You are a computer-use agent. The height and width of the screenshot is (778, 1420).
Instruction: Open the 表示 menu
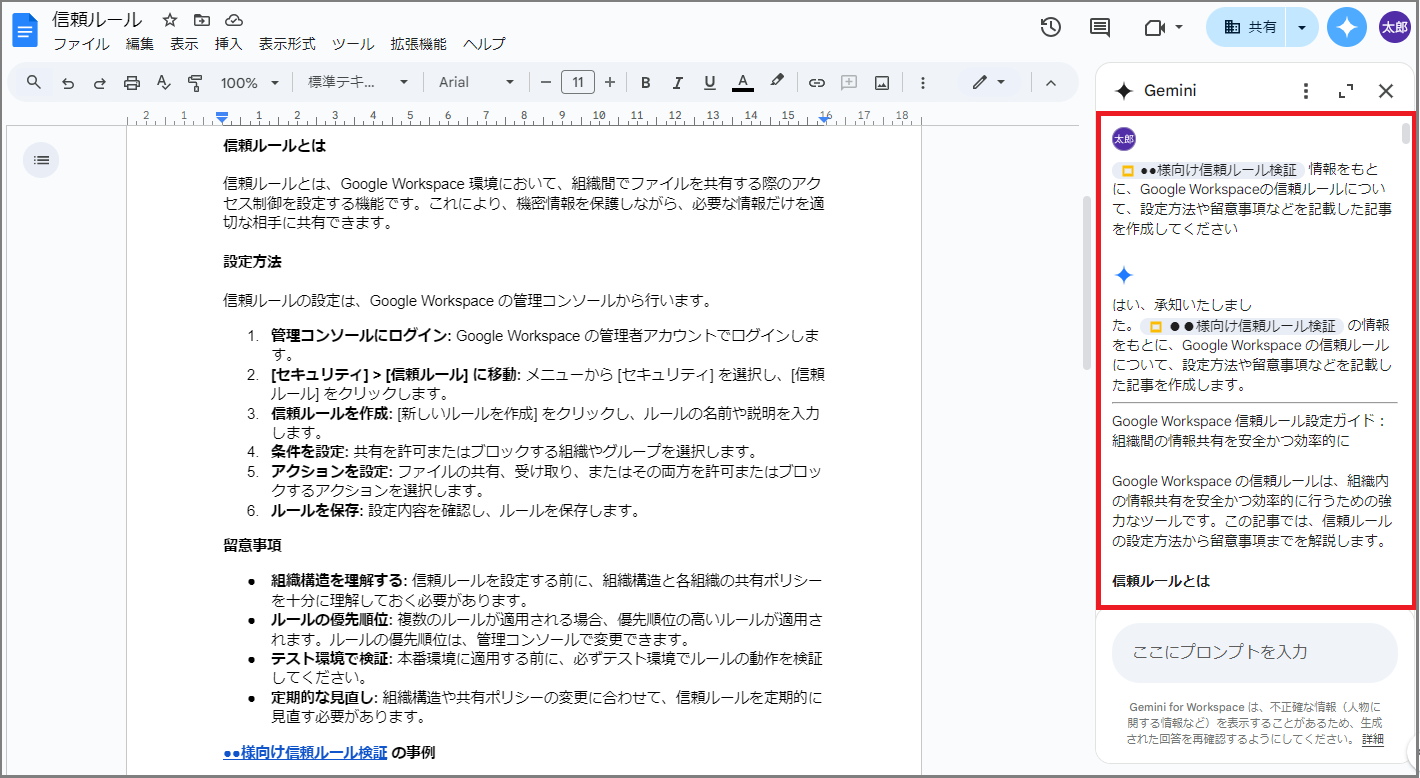[184, 44]
